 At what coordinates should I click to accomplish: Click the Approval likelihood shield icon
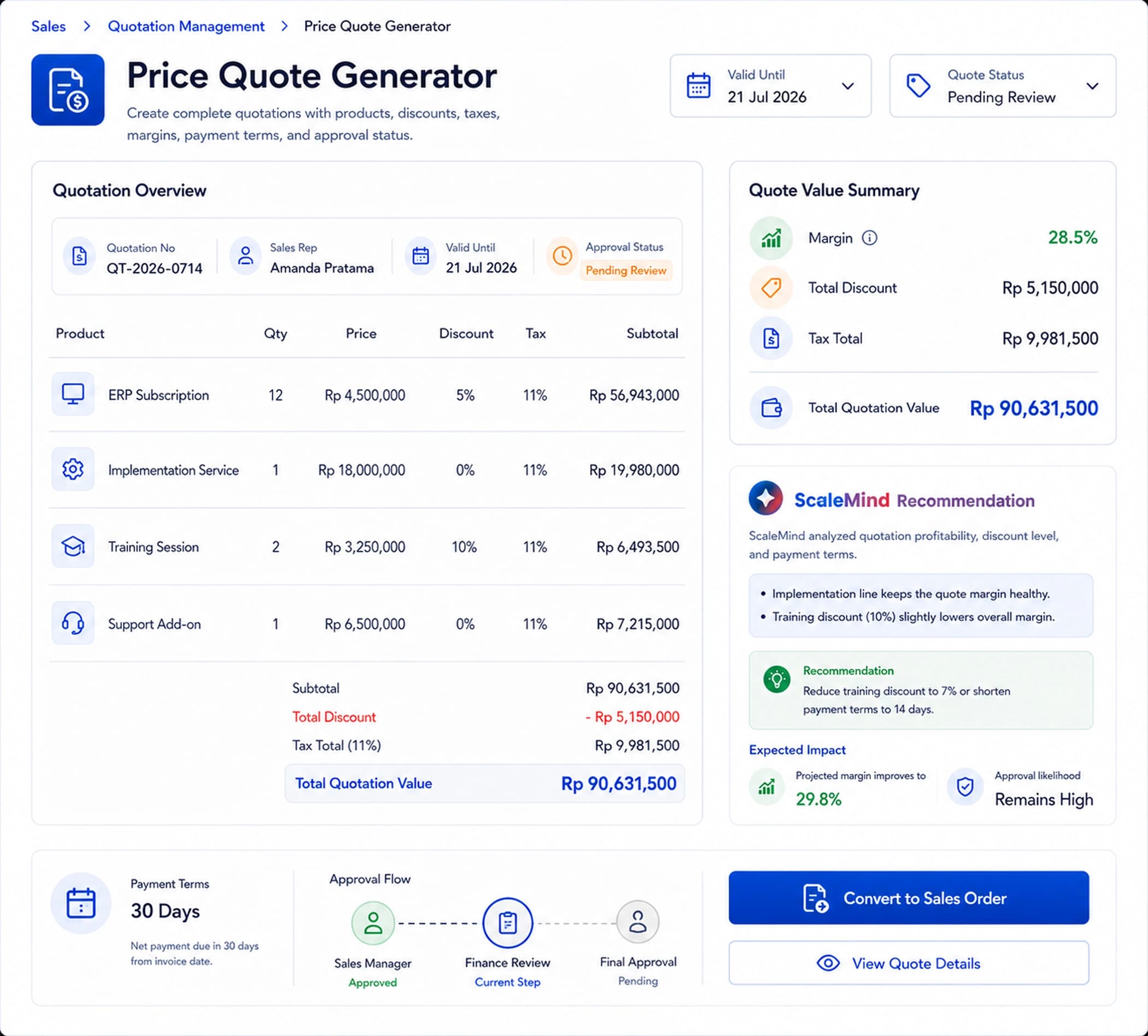pyautogui.click(x=965, y=787)
